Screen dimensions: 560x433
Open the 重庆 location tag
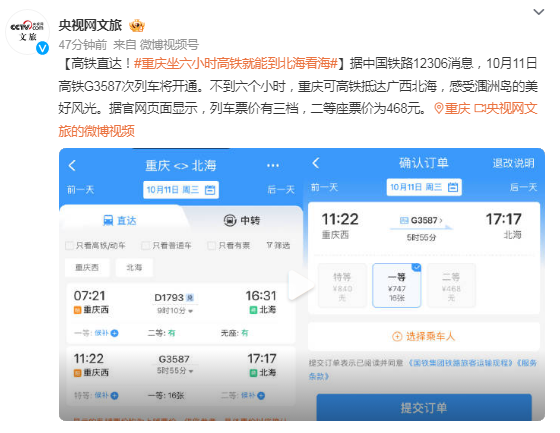[452, 108]
